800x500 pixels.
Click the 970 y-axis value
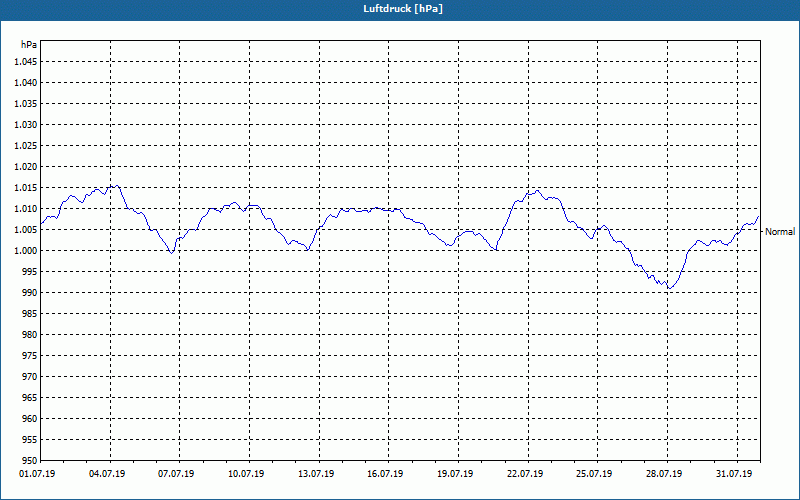(x=30, y=377)
